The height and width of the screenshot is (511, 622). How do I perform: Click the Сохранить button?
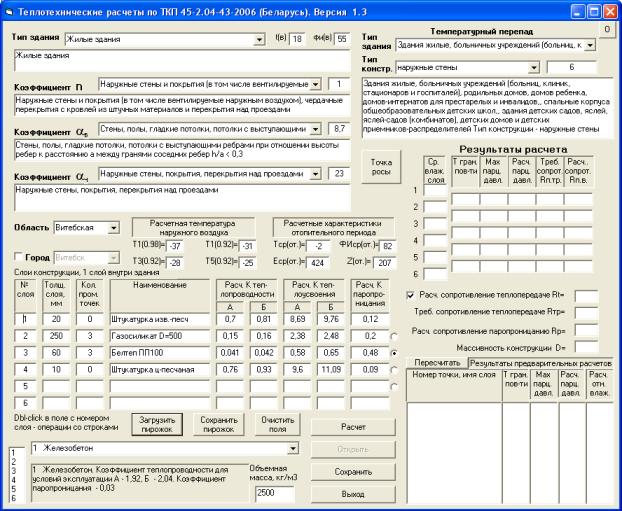(353, 472)
